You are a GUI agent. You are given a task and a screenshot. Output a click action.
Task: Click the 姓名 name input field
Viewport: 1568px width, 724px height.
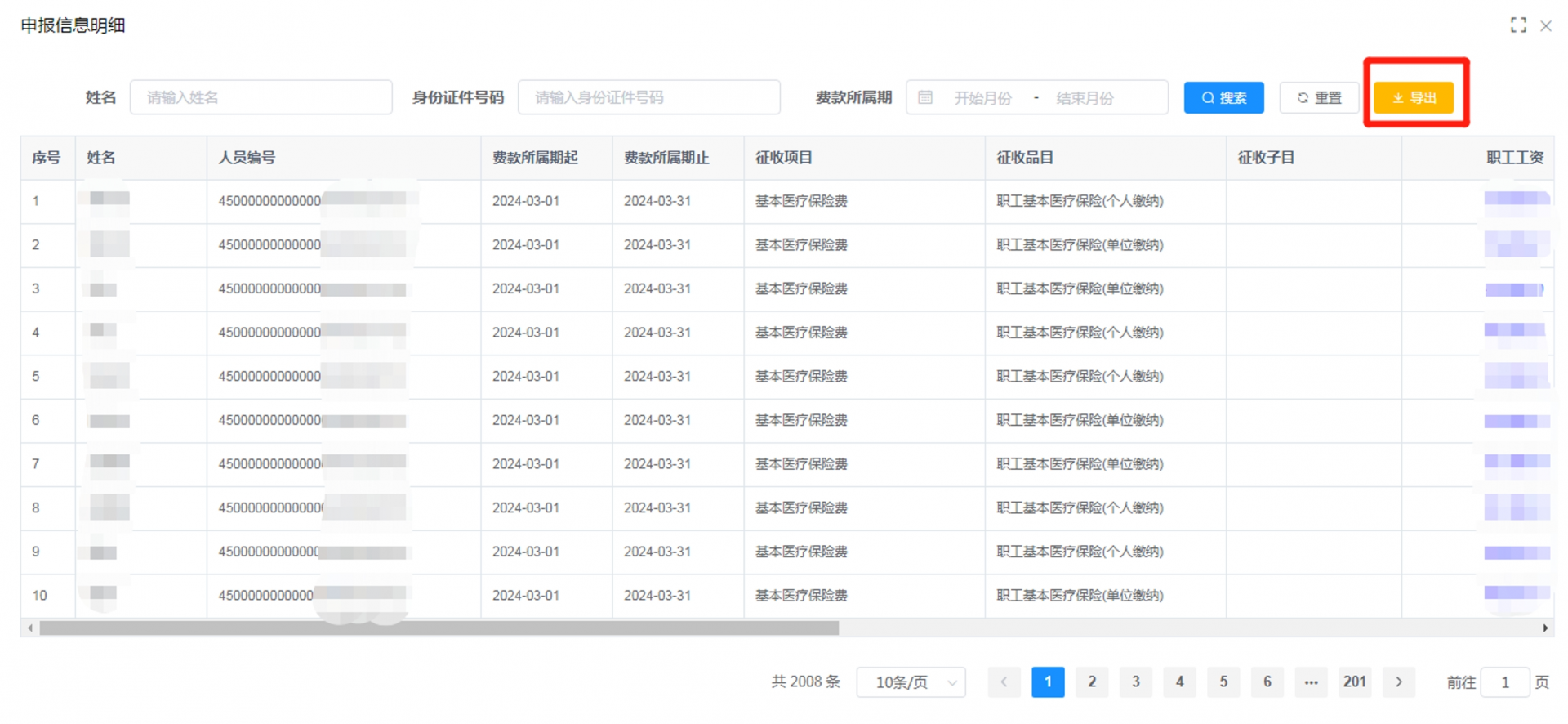click(x=261, y=98)
